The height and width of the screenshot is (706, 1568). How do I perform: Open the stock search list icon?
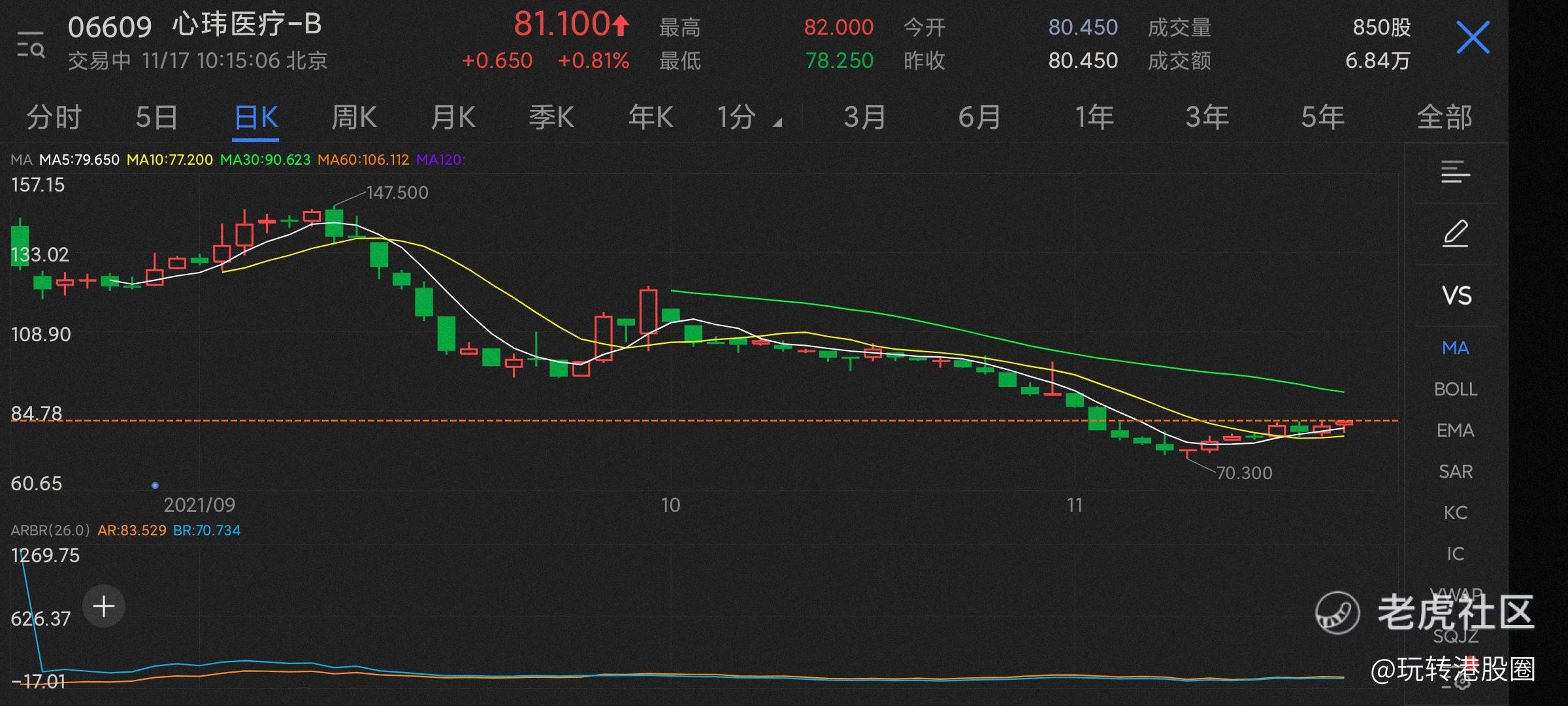pyautogui.click(x=31, y=44)
